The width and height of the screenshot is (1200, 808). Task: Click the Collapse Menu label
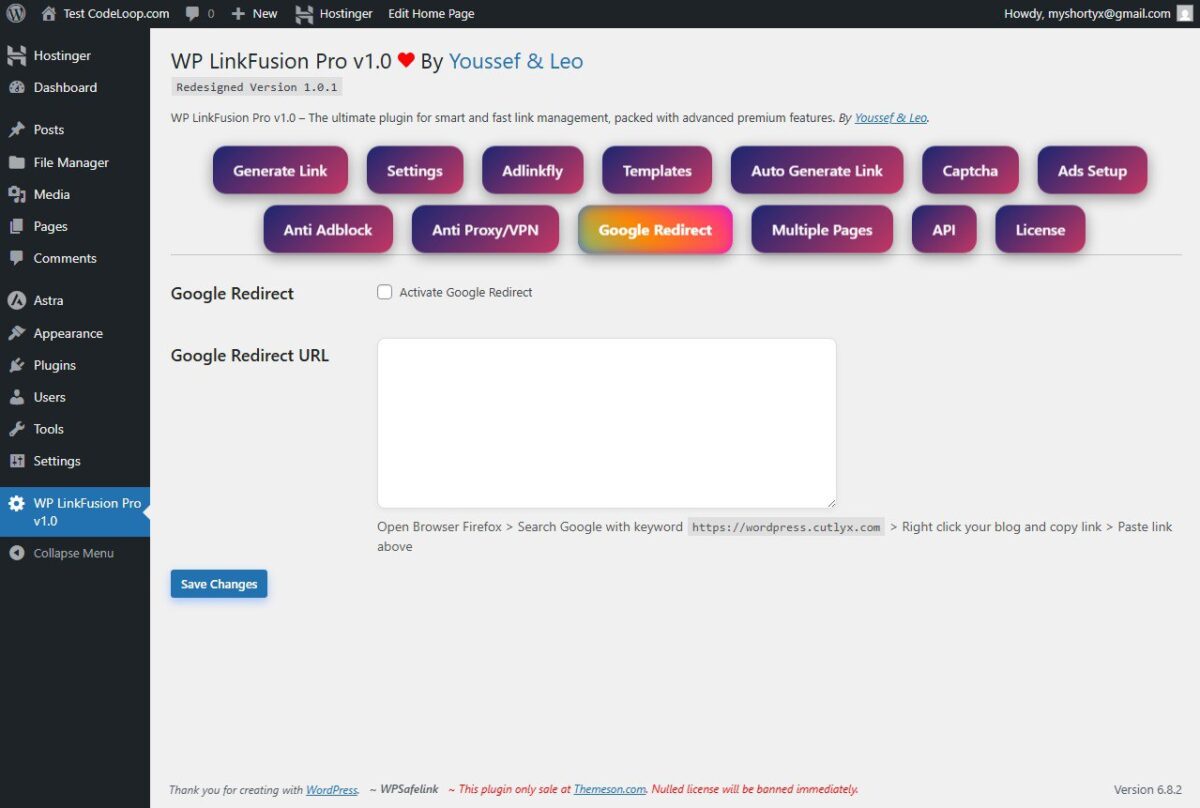pos(74,553)
